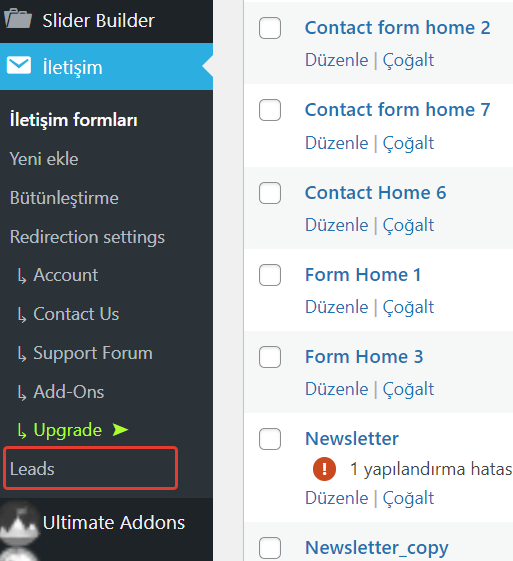Viewport: 513px width, 561px height.
Task: Open Redirection settings in the sidebar
Action: [87, 237]
